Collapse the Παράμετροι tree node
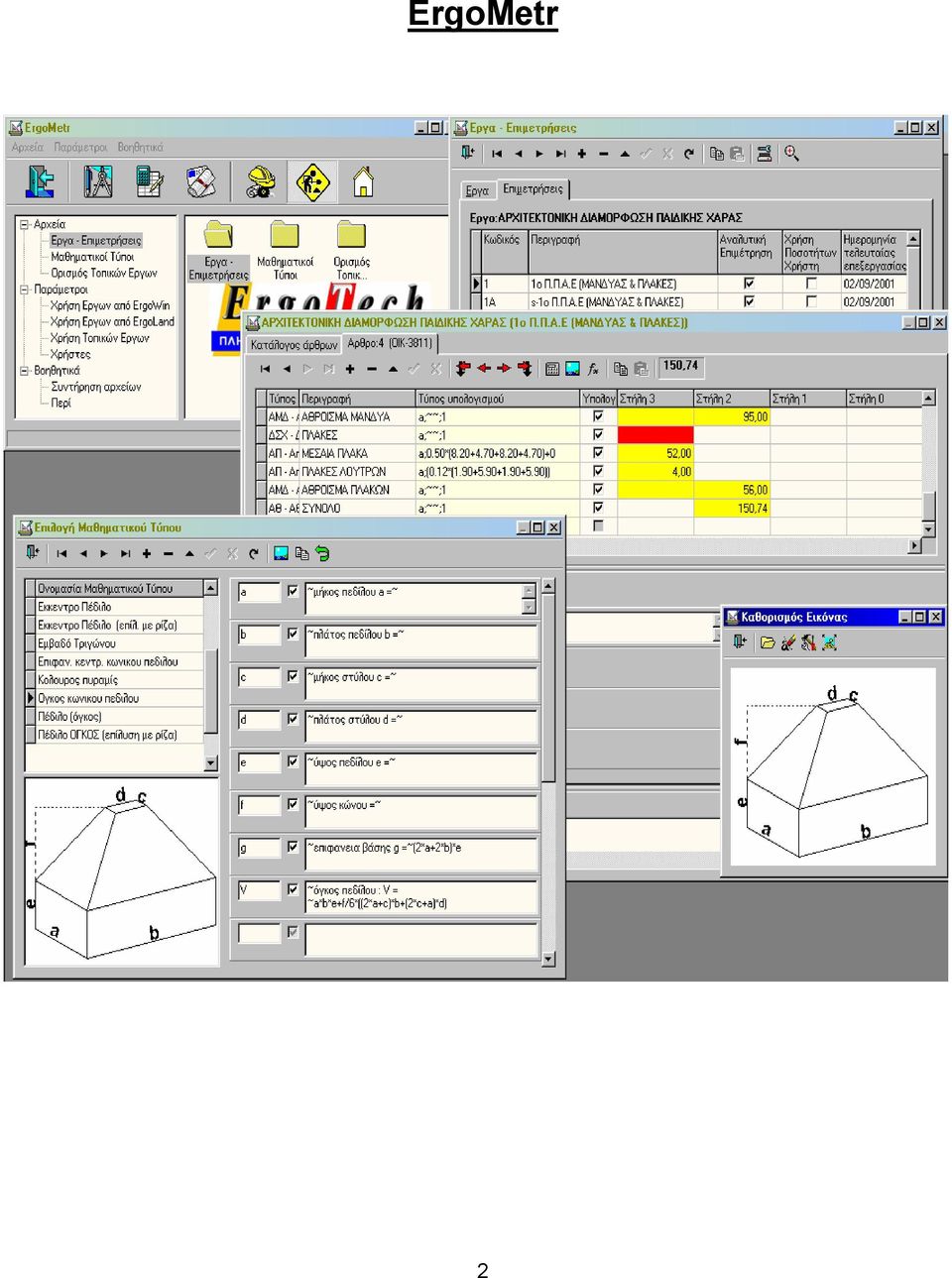The height and width of the screenshot is (1278, 952). tap(24, 290)
